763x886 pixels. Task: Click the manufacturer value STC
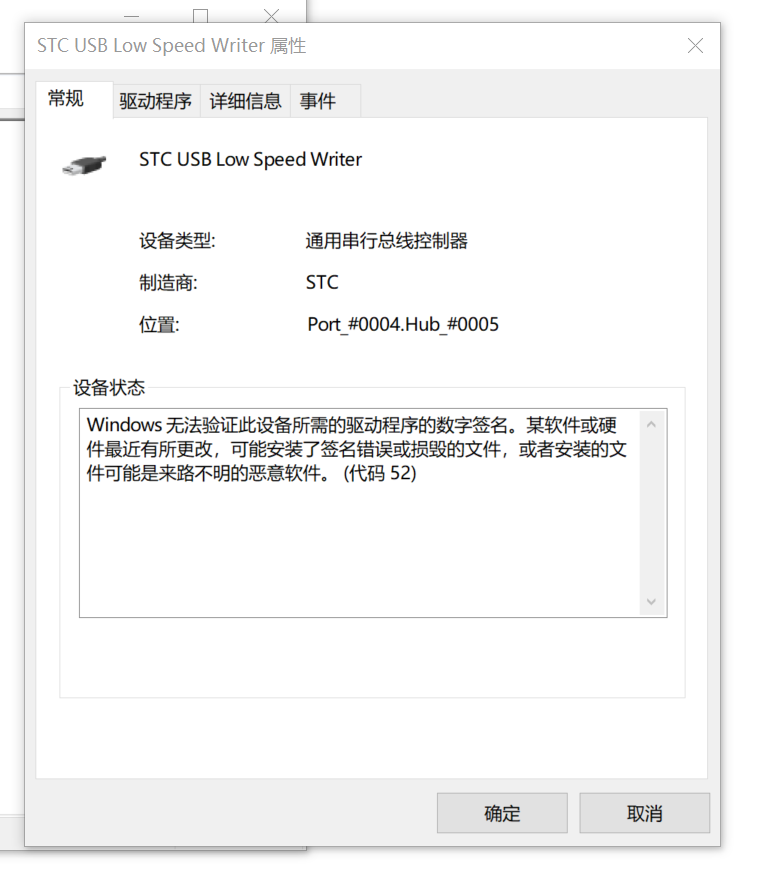click(x=322, y=282)
